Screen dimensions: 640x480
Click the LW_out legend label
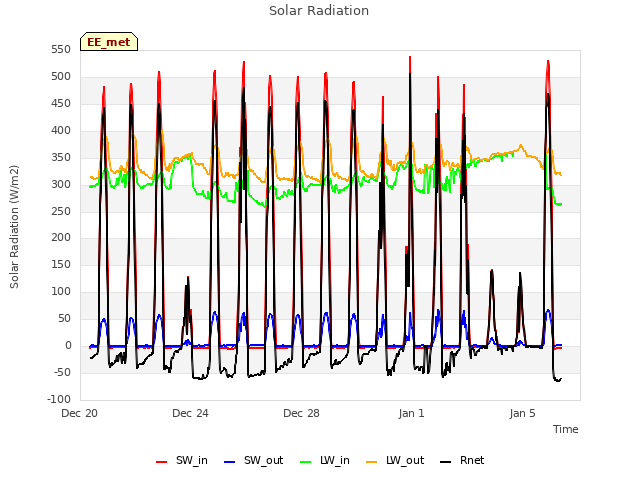click(405, 460)
